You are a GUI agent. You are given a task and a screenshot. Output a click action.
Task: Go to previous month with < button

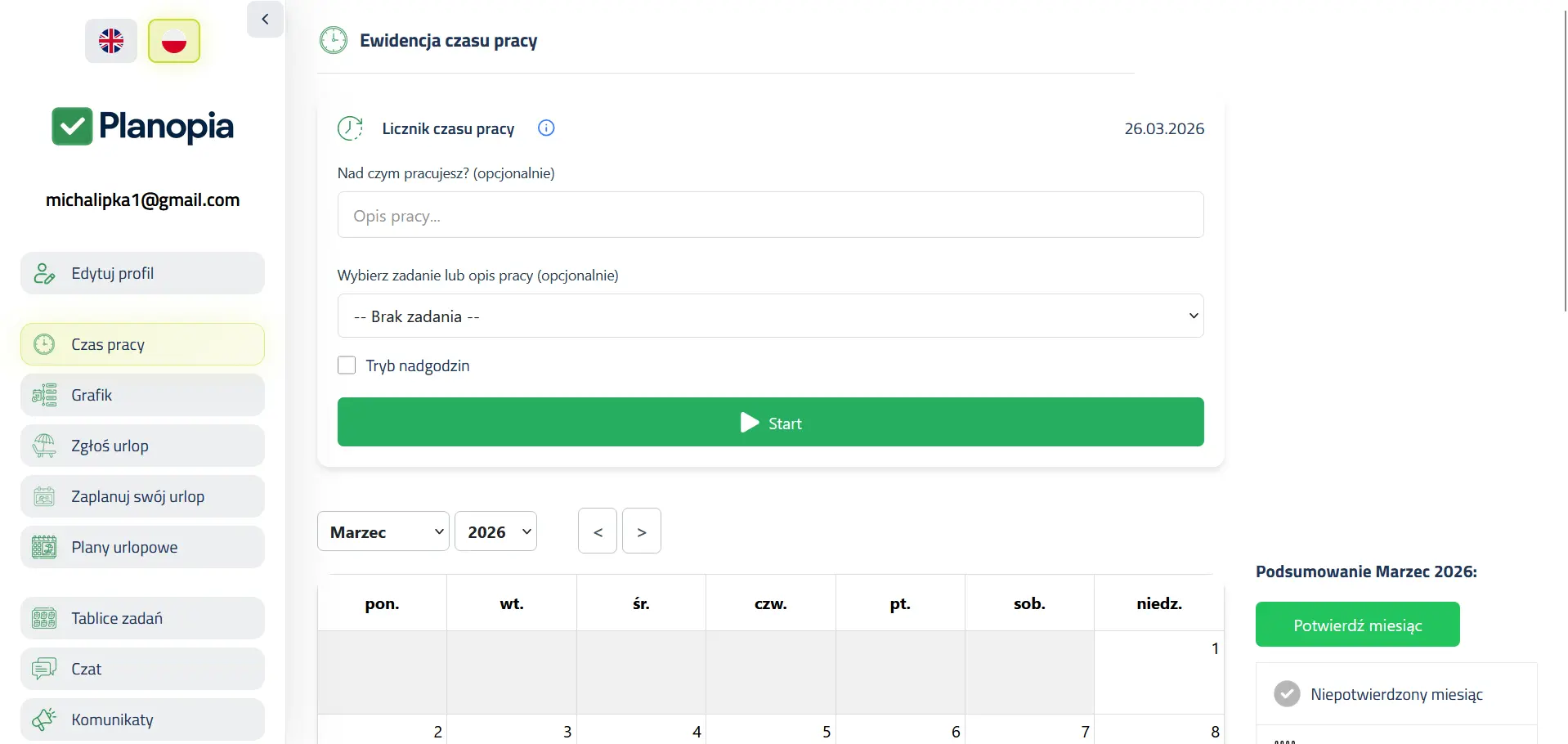598,532
